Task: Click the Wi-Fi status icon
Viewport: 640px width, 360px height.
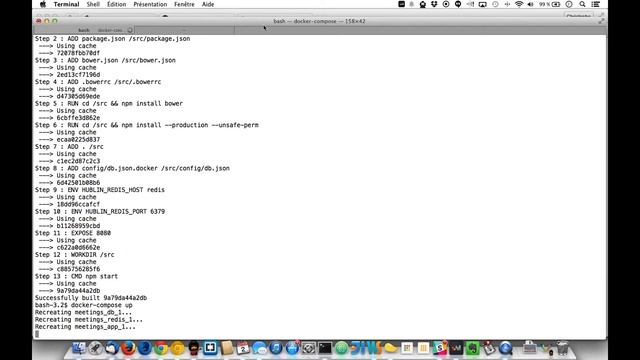Action: (519, 4)
